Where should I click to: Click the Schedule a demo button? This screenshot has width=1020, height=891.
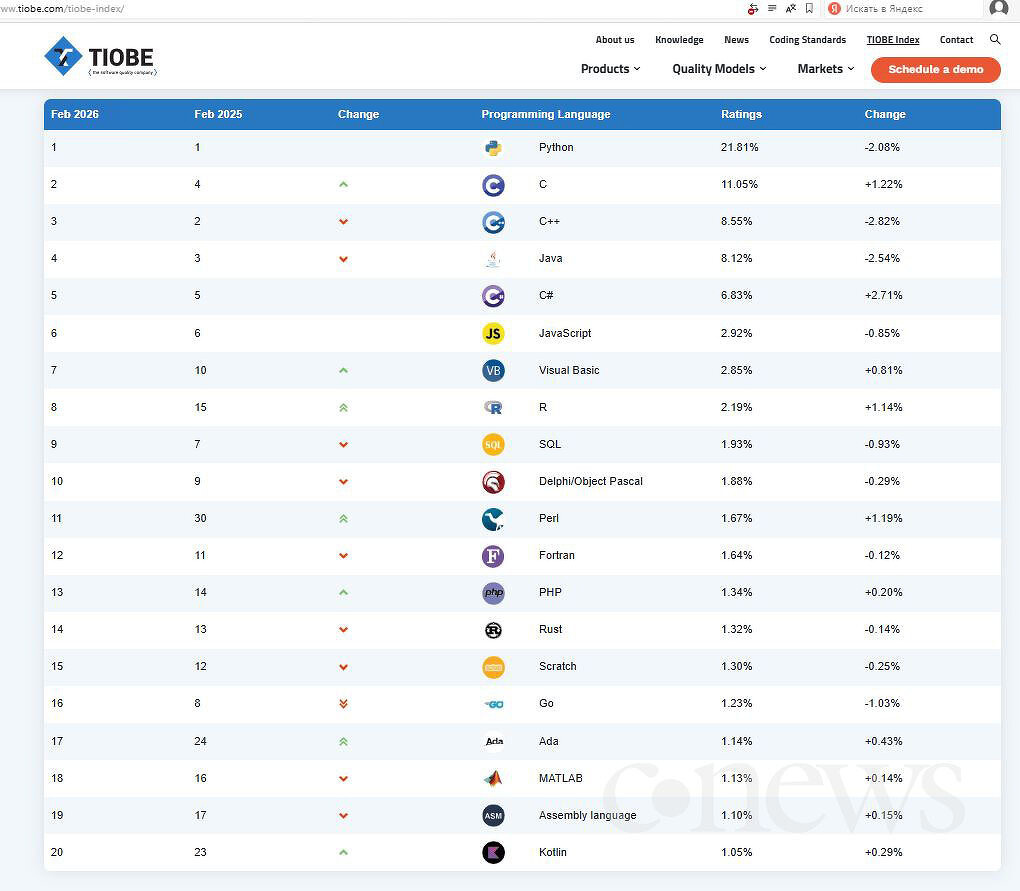tap(935, 70)
